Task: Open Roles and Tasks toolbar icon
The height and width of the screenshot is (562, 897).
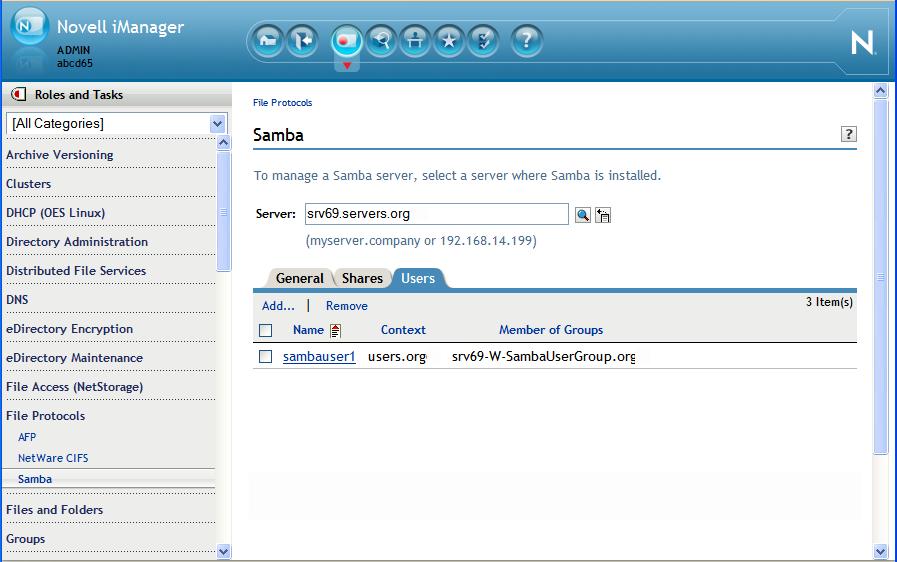Action: point(347,41)
